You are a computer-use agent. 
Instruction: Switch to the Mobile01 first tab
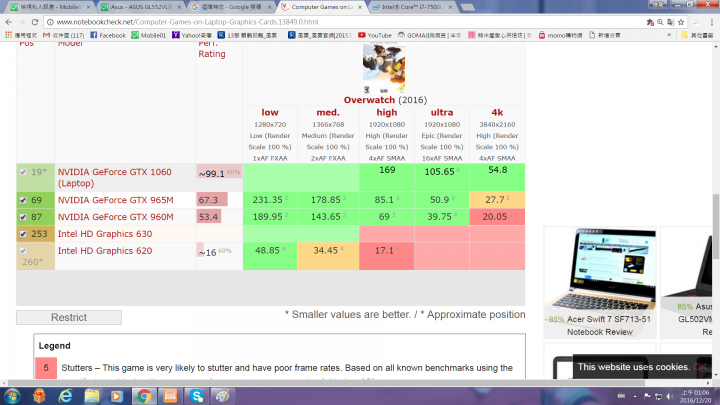pyautogui.click(x=50, y=7)
